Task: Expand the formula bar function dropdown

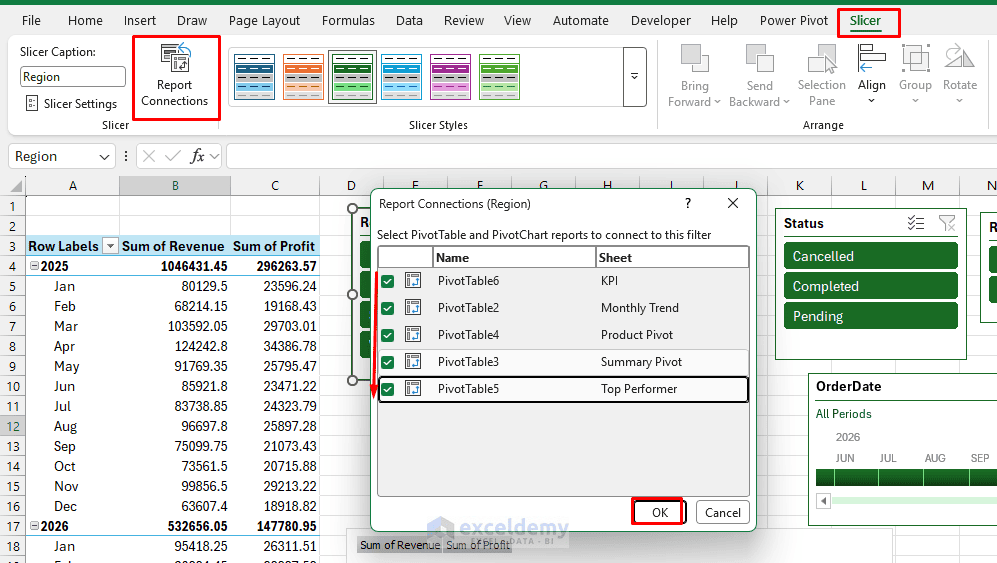Action: coord(214,156)
